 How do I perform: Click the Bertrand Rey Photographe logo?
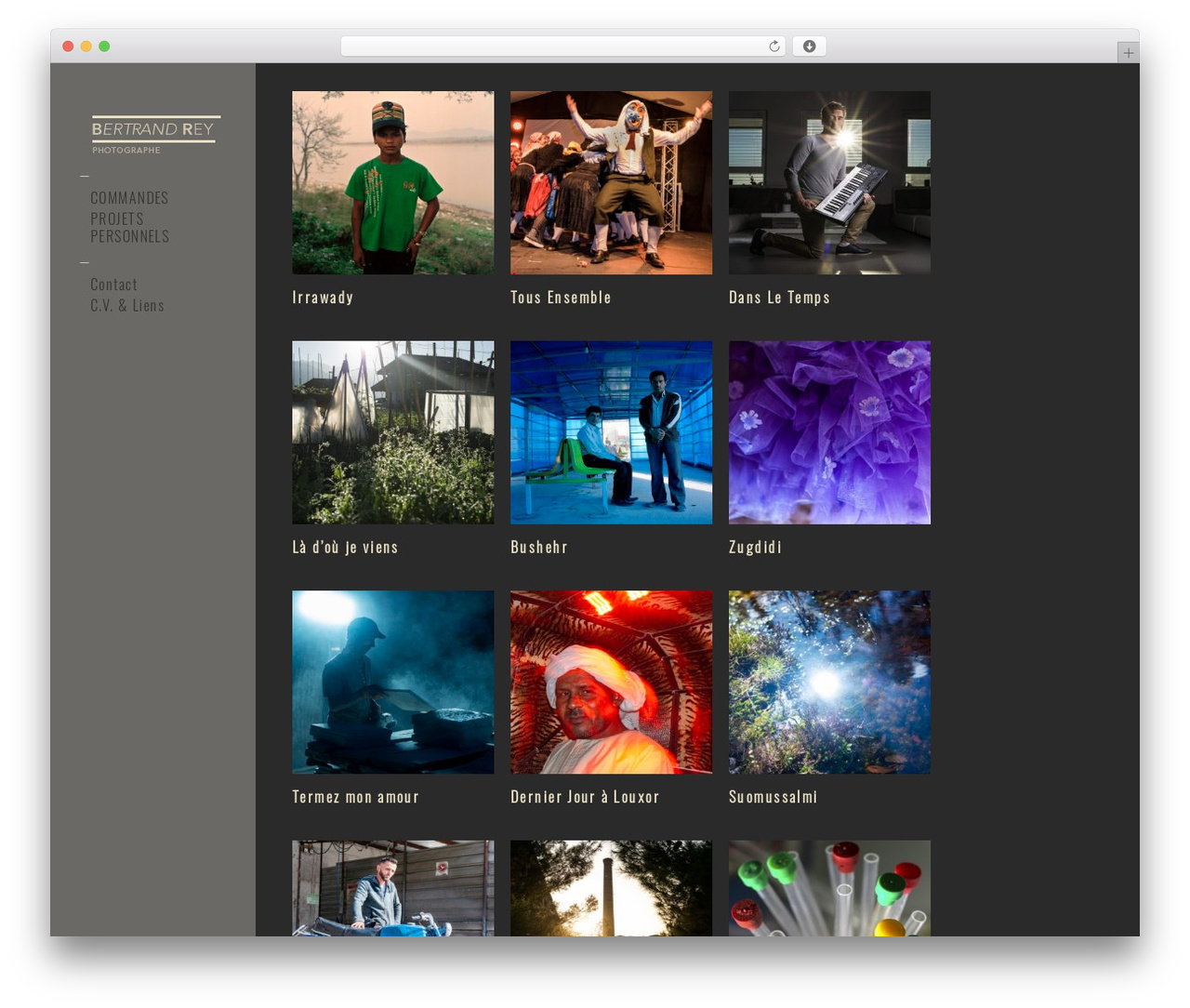tap(155, 135)
